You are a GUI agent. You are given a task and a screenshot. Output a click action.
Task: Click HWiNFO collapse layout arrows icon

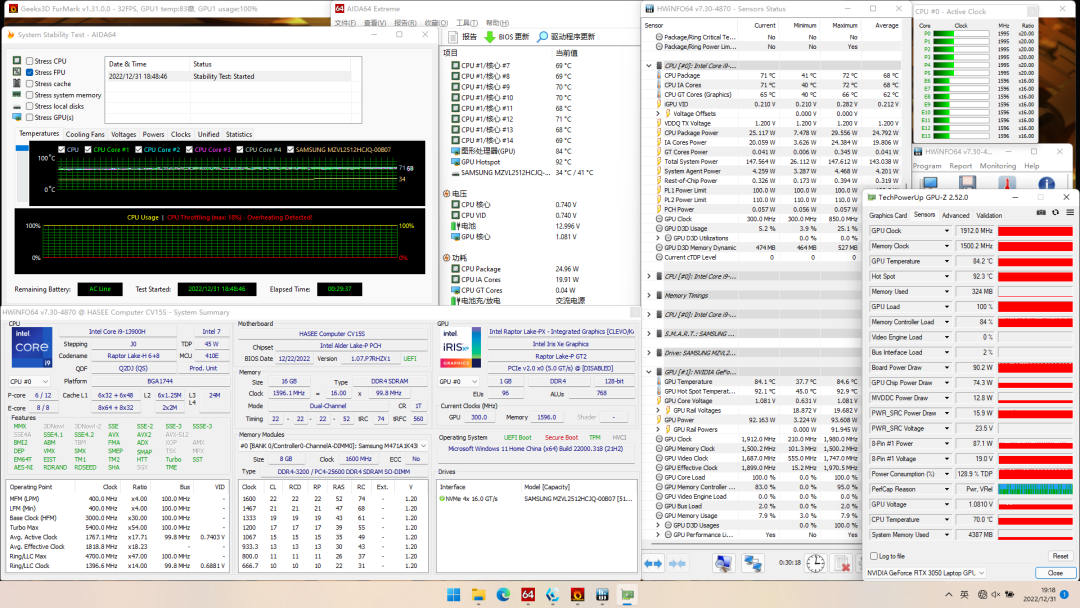point(677,563)
